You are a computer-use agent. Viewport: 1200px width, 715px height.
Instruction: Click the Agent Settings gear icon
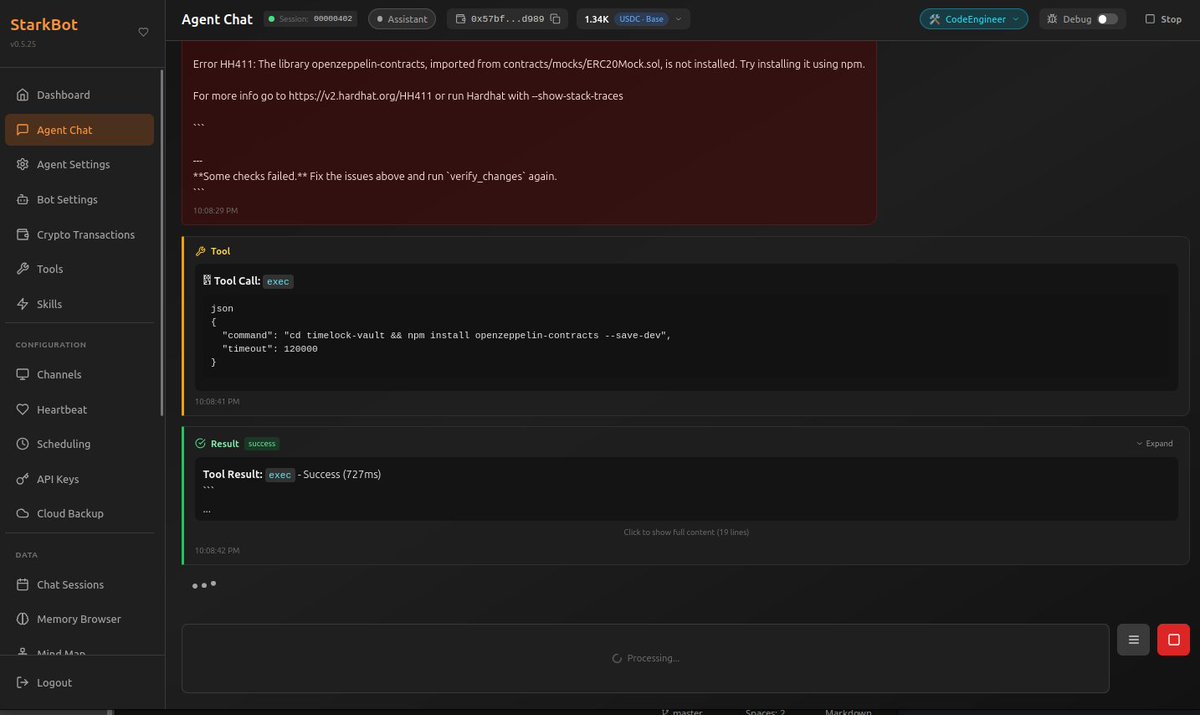(23, 164)
